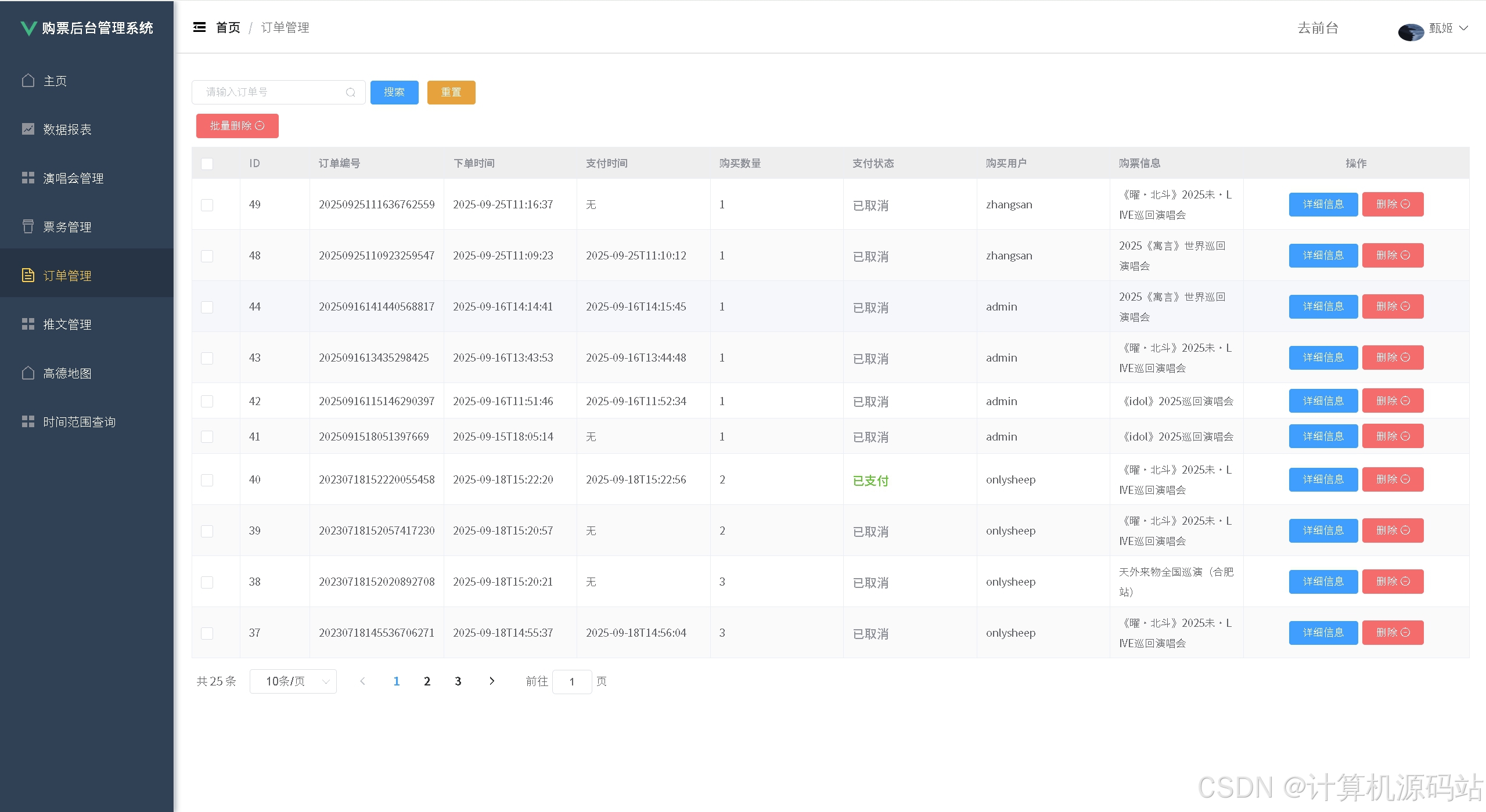Open 数据报表 in the sidebar
This screenshot has width=1486, height=812.
tap(87, 129)
